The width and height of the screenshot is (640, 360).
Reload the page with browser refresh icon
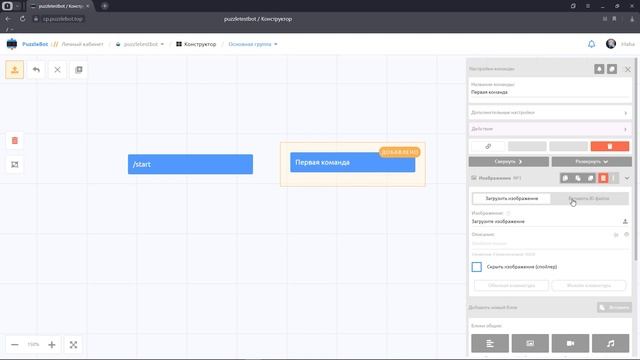coord(22,19)
